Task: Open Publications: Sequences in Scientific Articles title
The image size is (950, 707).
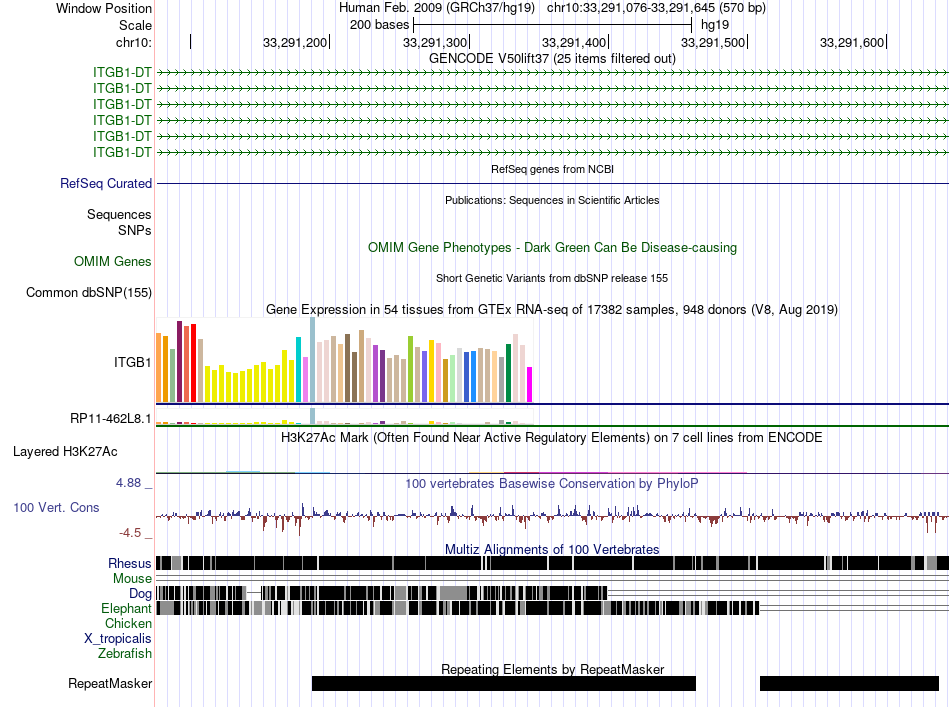Action: (552, 200)
